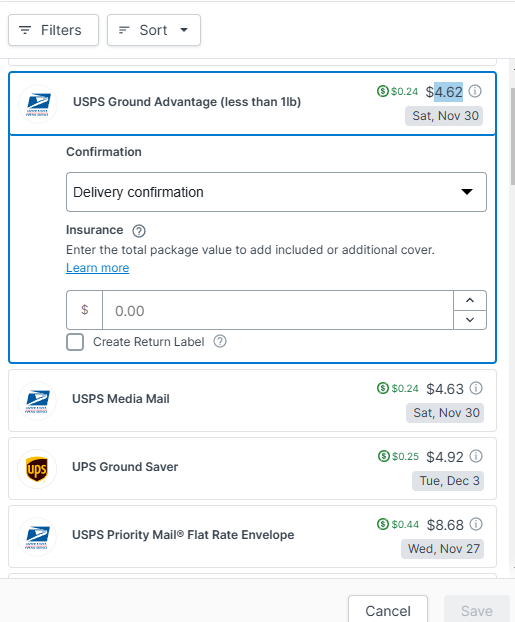The height and width of the screenshot is (622, 515).
Task: Select the USPS Media Mail rate
Action: tap(252, 401)
